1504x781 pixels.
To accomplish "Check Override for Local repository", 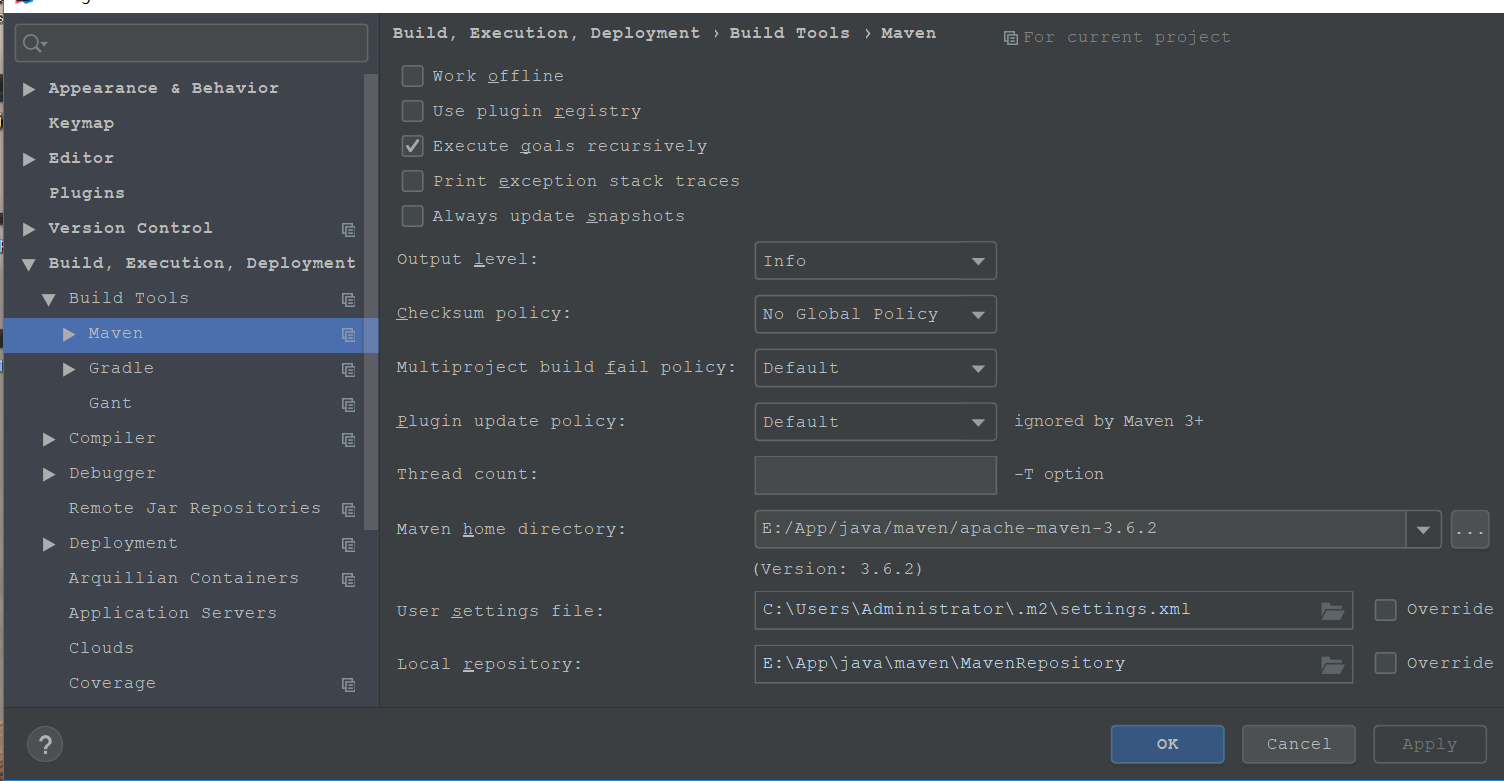I will [1385, 663].
